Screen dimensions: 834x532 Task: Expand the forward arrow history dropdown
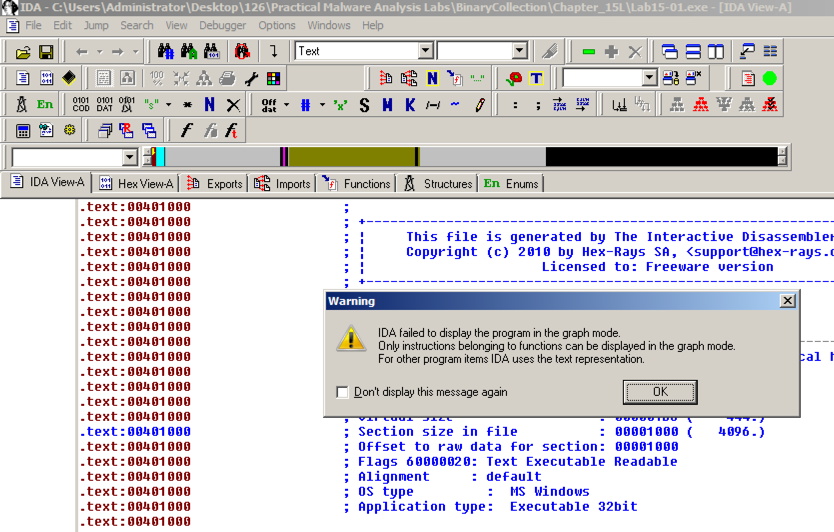pyautogui.click(x=136, y=52)
